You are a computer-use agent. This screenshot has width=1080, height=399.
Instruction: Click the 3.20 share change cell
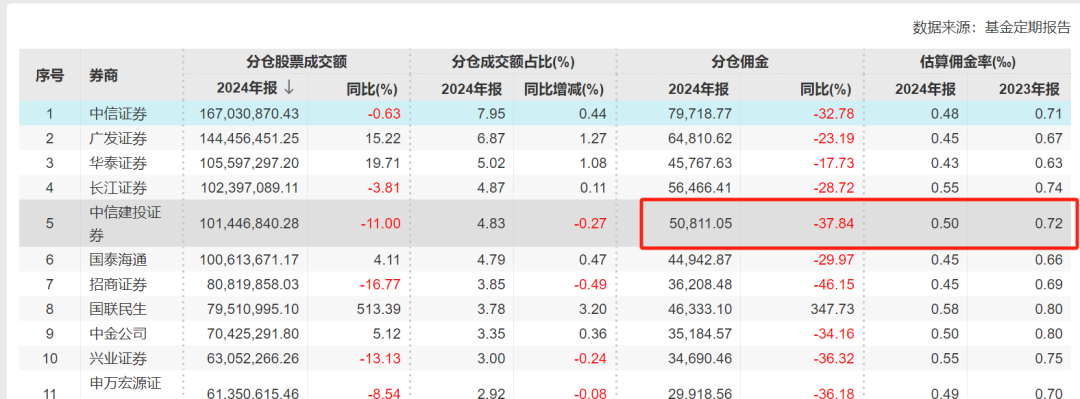pyautogui.click(x=592, y=309)
